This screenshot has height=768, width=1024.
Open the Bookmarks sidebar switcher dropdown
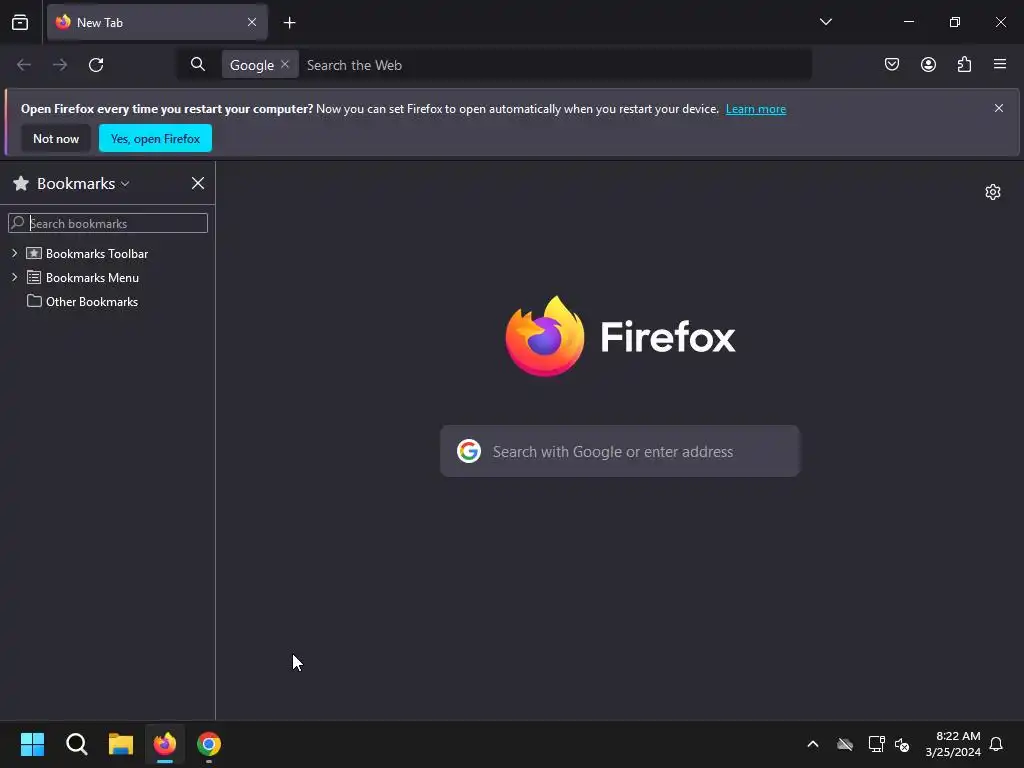tap(83, 184)
